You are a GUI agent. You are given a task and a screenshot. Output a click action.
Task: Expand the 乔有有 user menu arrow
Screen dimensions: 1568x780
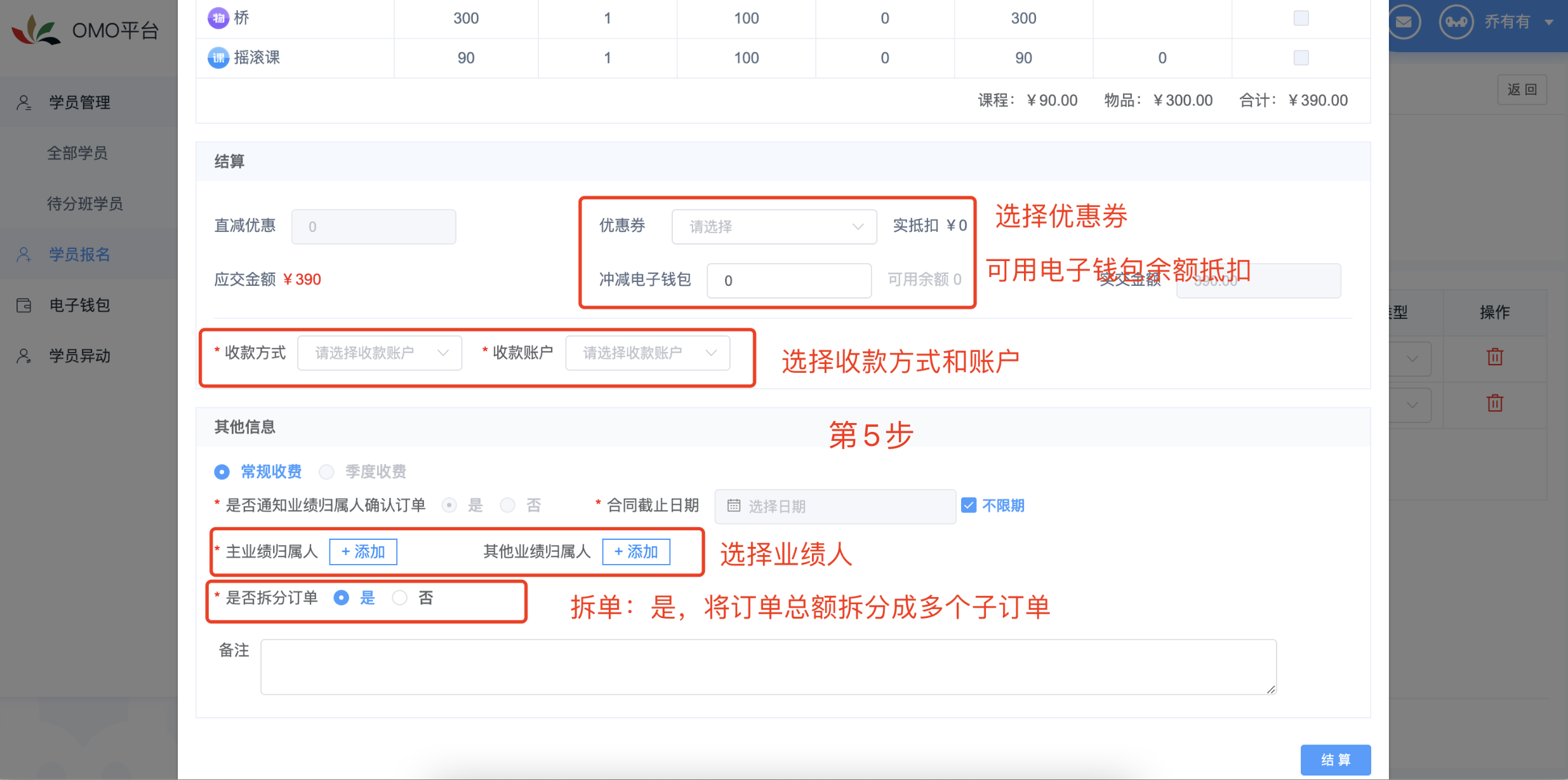[1549, 22]
